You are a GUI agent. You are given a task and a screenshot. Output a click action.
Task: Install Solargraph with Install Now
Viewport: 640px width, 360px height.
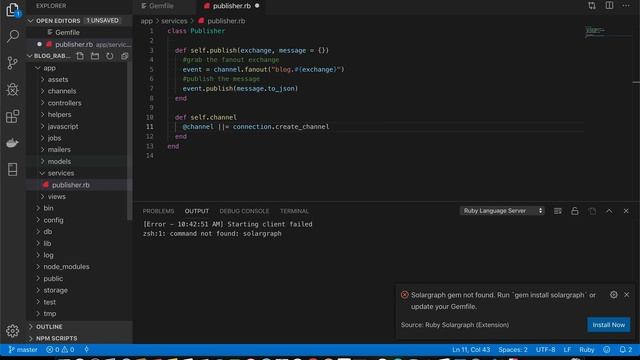click(x=609, y=325)
